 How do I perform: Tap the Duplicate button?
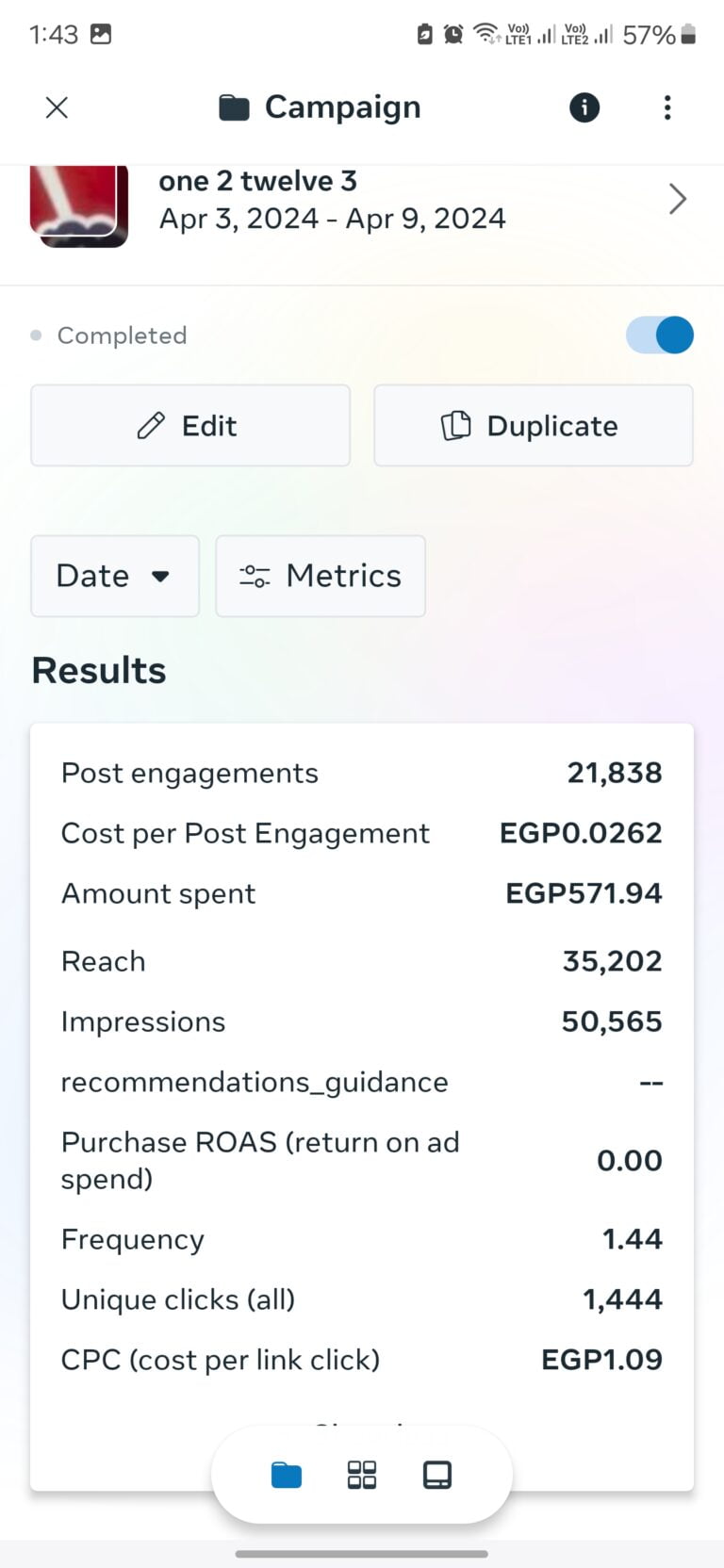coord(534,426)
